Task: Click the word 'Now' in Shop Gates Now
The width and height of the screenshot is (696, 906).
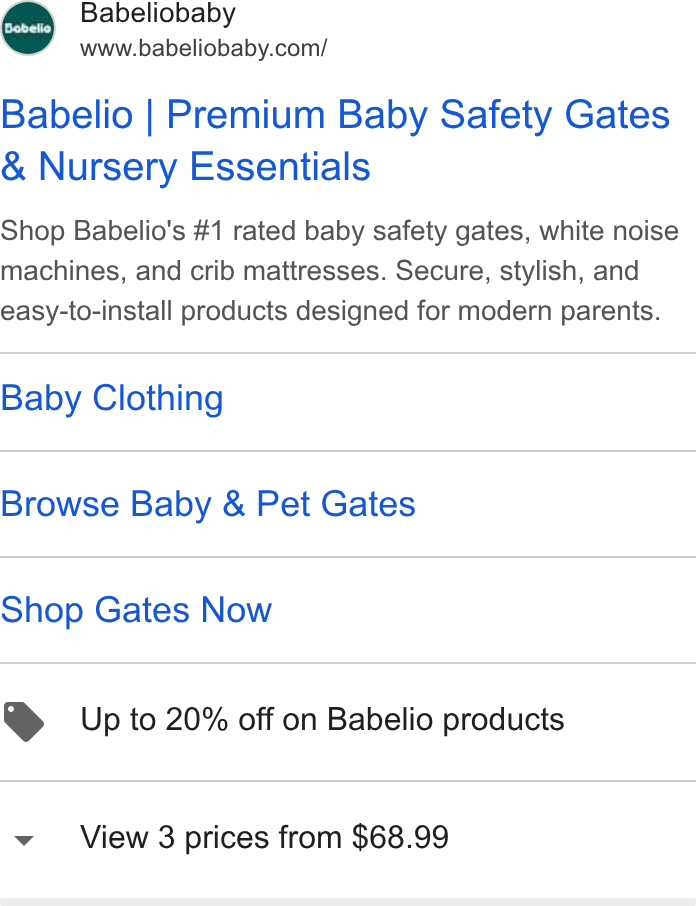Action: pos(236,610)
